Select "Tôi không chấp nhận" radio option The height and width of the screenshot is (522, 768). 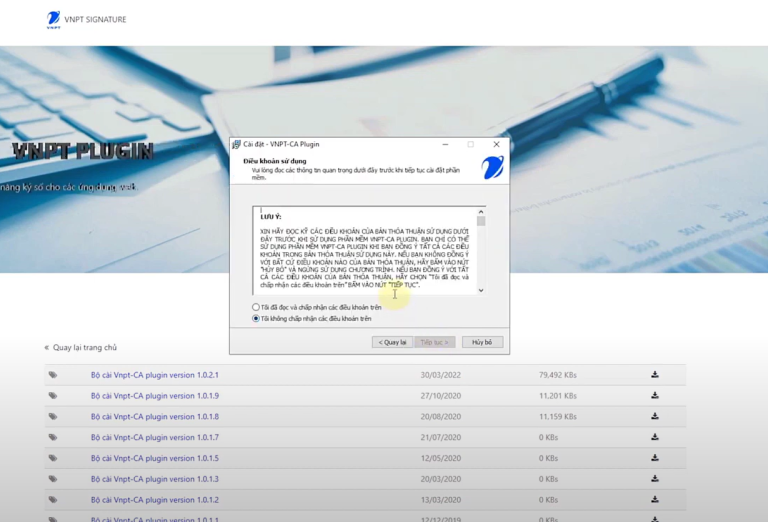point(256,319)
